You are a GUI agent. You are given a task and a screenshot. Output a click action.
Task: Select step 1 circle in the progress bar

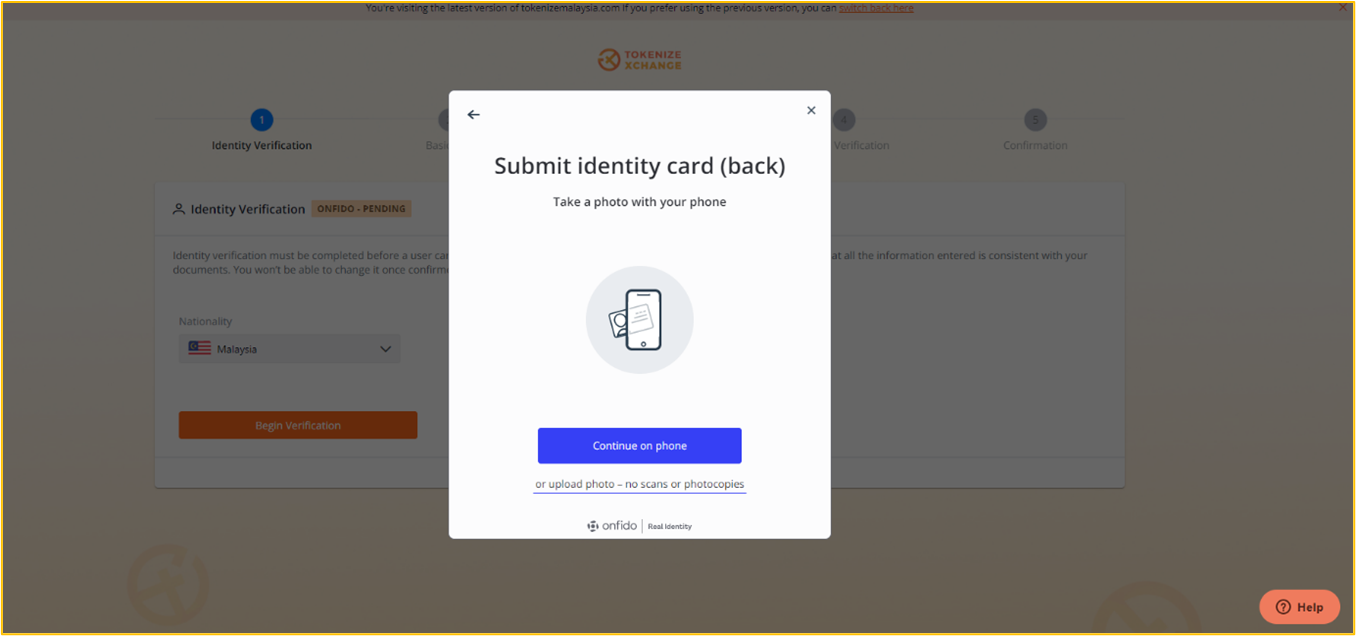(x=261, y=120)
